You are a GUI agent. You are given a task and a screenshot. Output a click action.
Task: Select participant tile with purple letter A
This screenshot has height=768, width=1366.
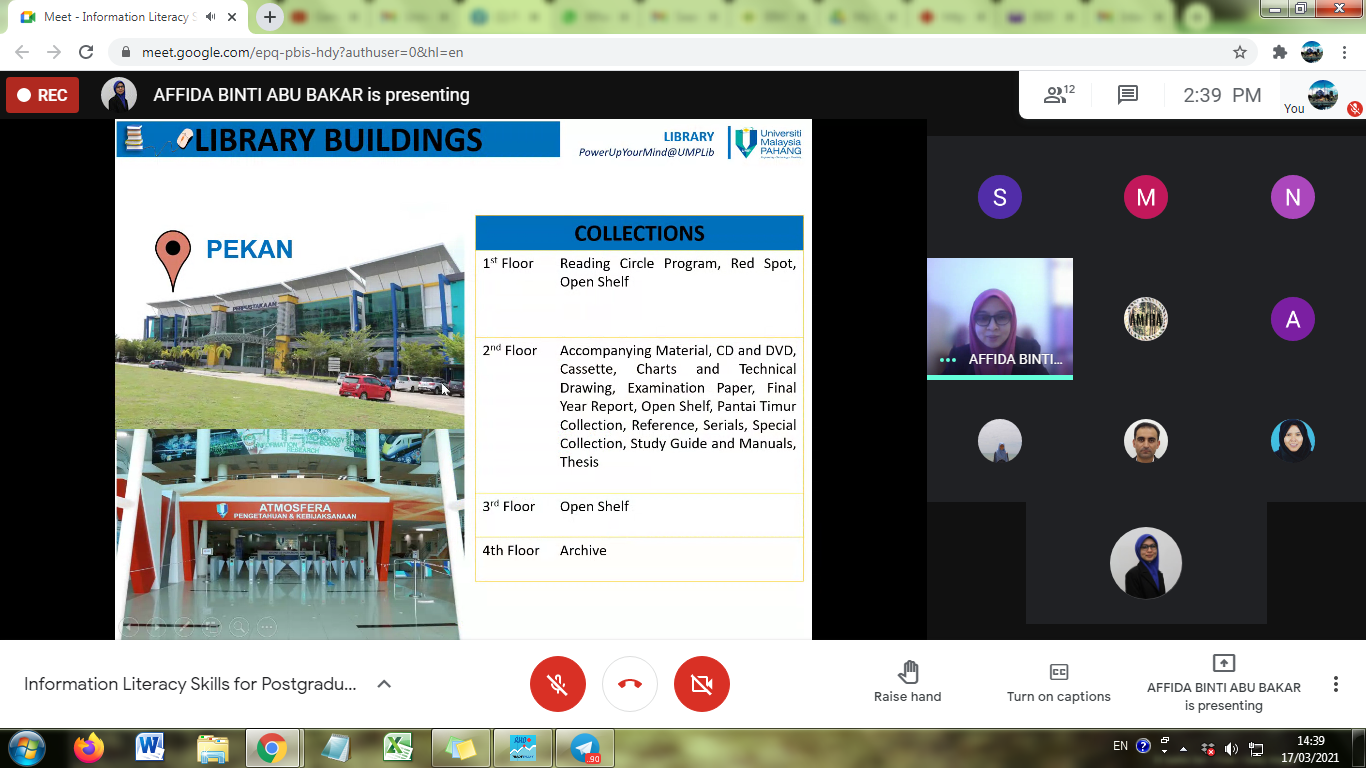pyautogui.click(x=1293, y=319)
